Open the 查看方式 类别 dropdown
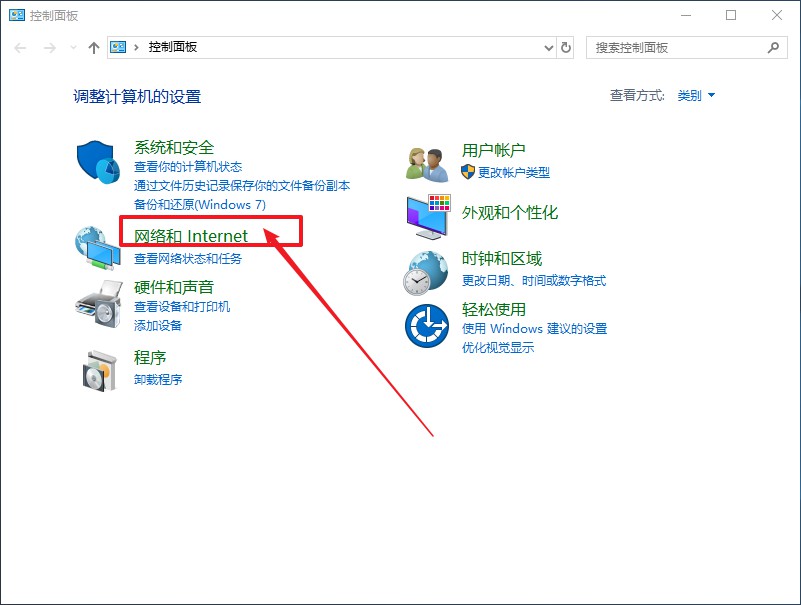The image size is (801, 605). point(695,95)
